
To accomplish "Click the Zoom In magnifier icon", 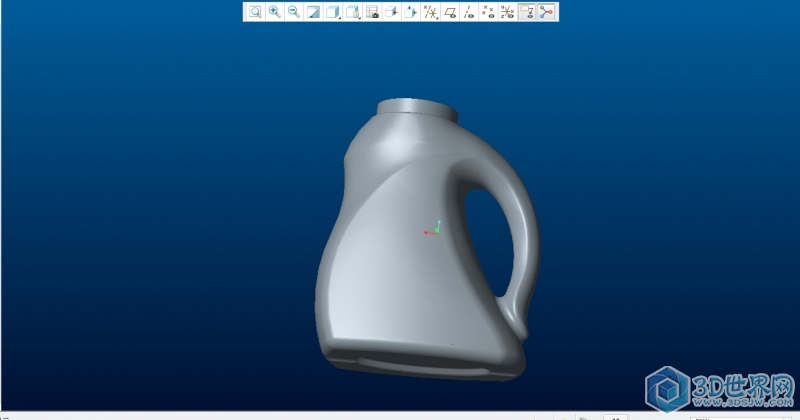I will tap(274, 12).
